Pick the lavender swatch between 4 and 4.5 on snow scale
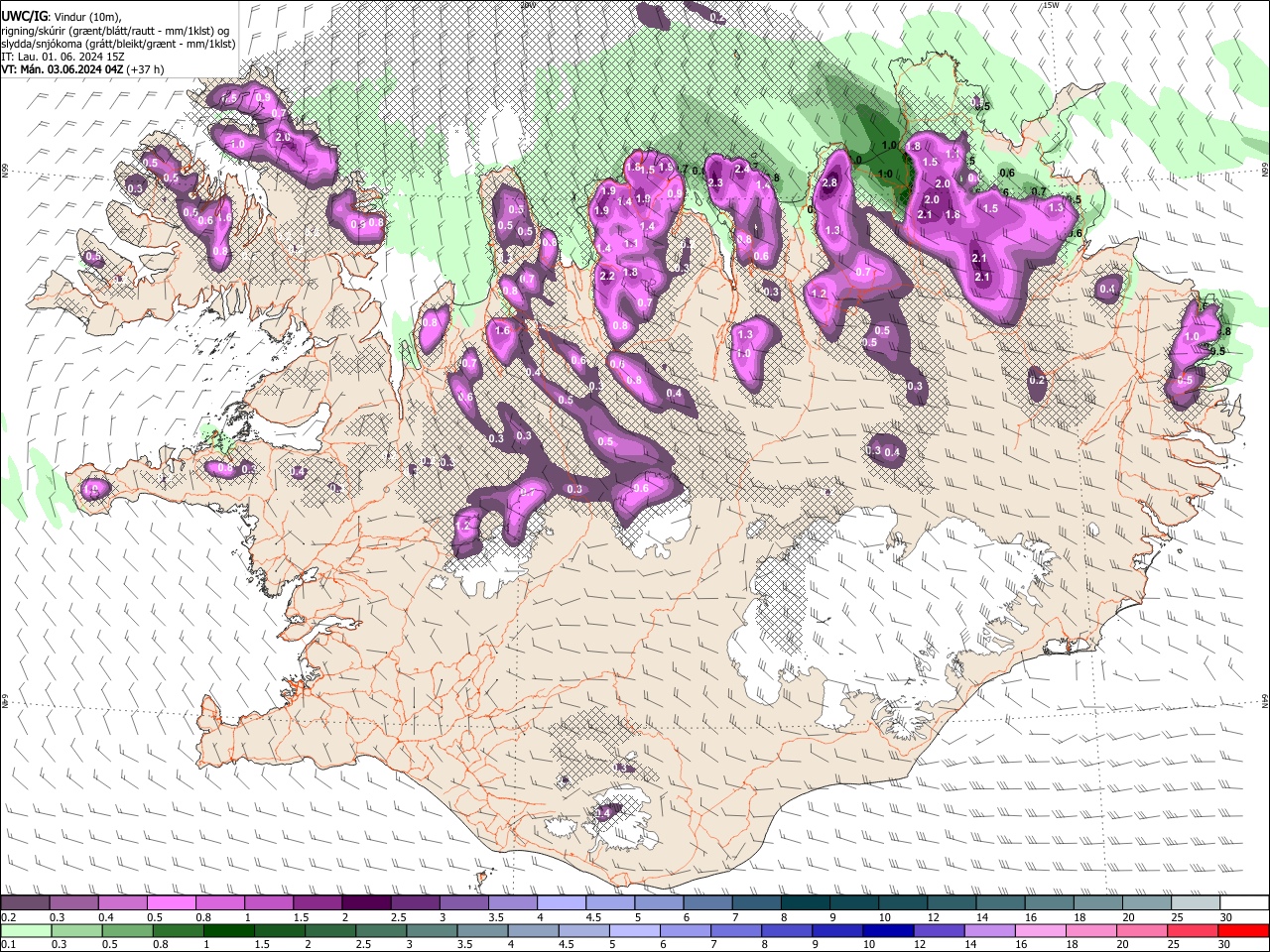The height and width of the screenshot is (952, 1270). click(562, 903)
